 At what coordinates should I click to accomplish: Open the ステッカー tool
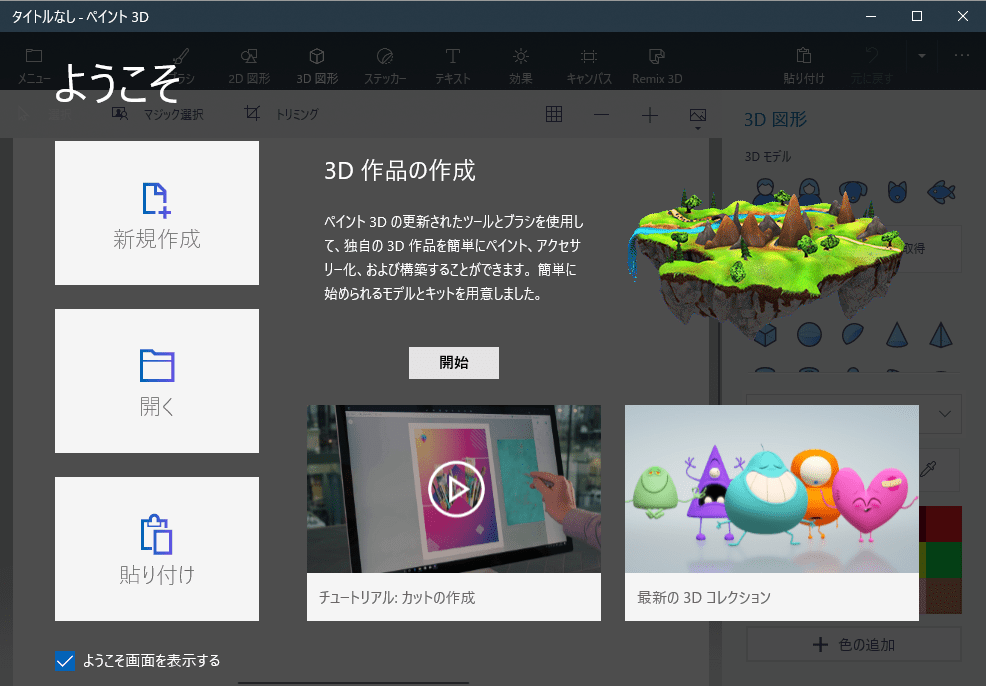click(x=385, y=65)
